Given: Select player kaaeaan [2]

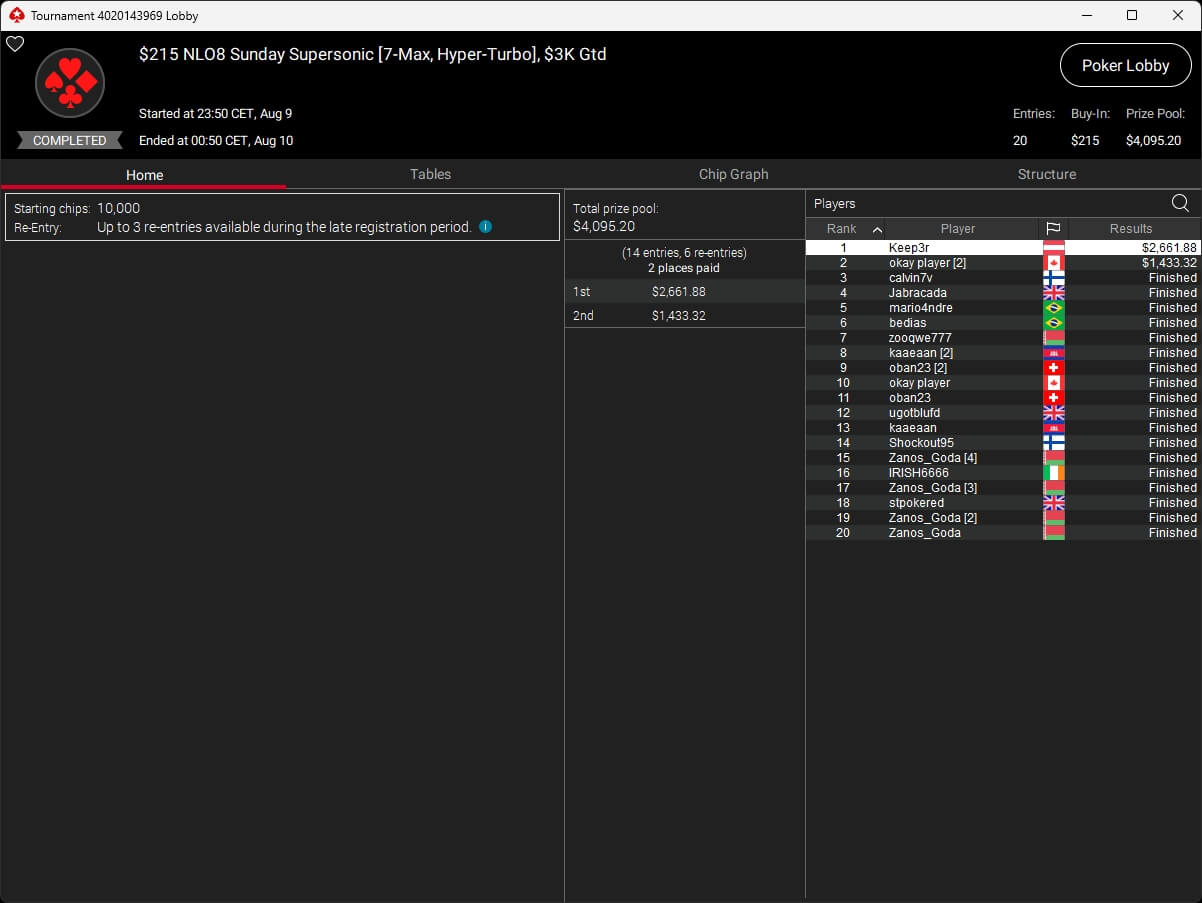Looking at the screenshot, I should tap(1002, 353).
